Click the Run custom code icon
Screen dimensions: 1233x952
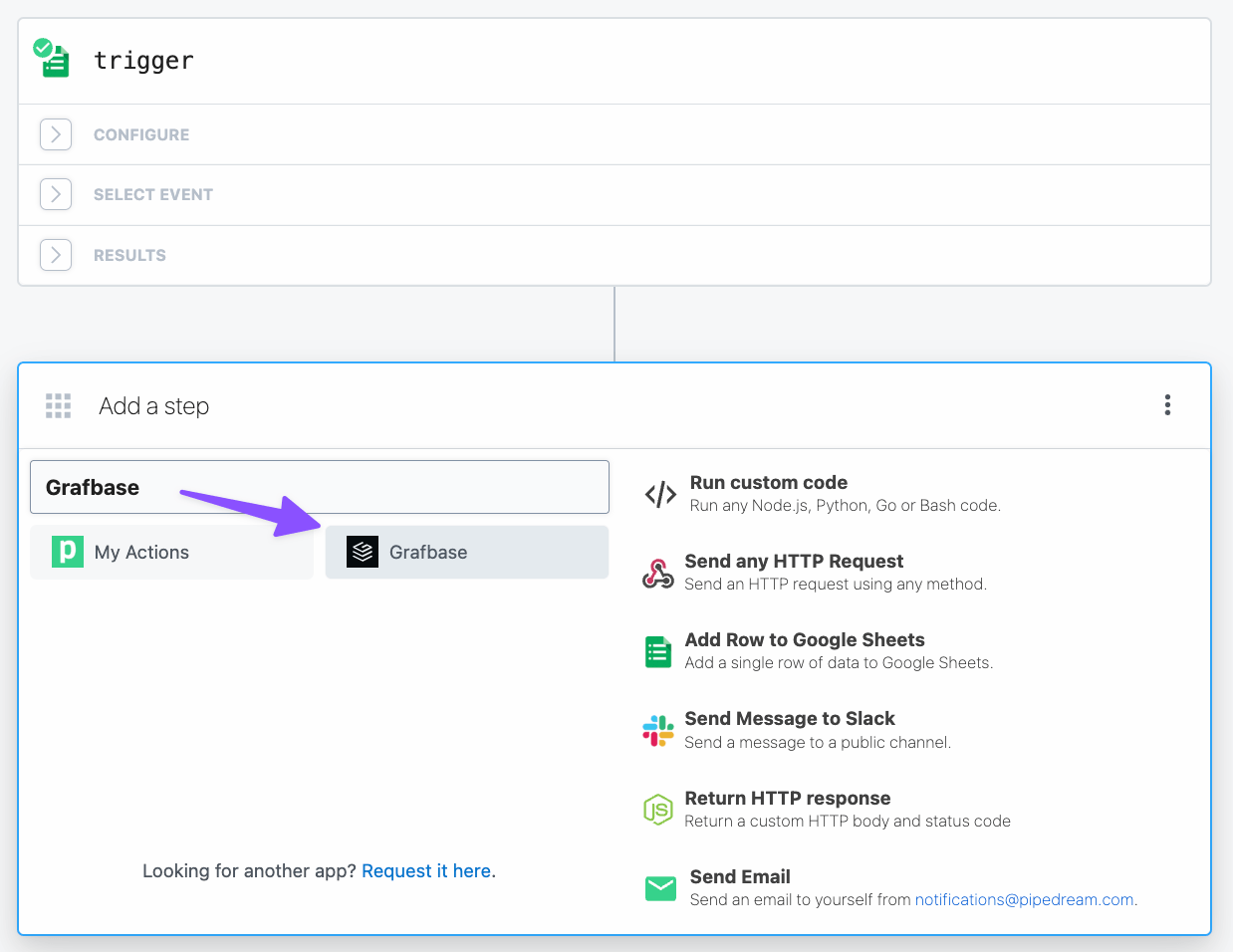[x=660, y=494]
